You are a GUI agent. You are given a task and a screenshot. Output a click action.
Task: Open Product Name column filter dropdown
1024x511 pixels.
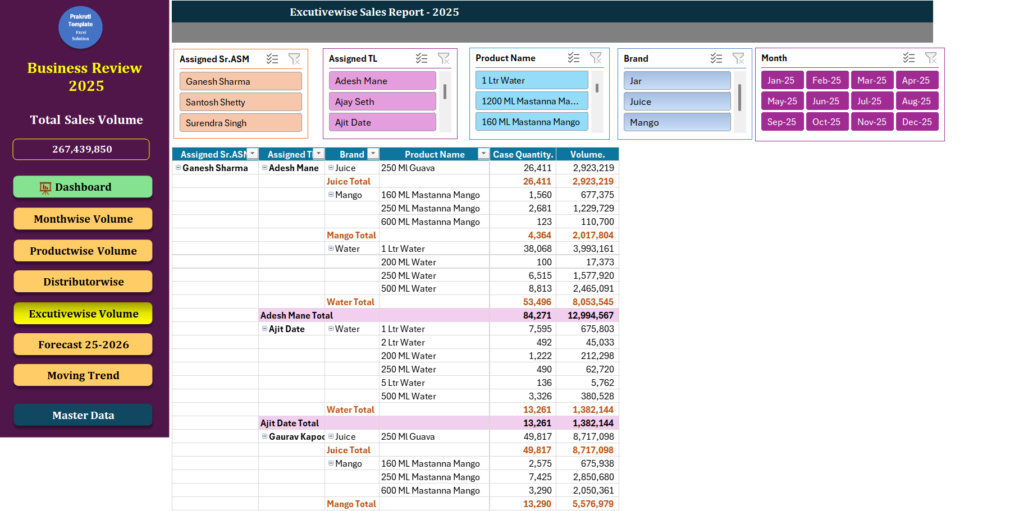pyautogui.click(x=483, y=154)
